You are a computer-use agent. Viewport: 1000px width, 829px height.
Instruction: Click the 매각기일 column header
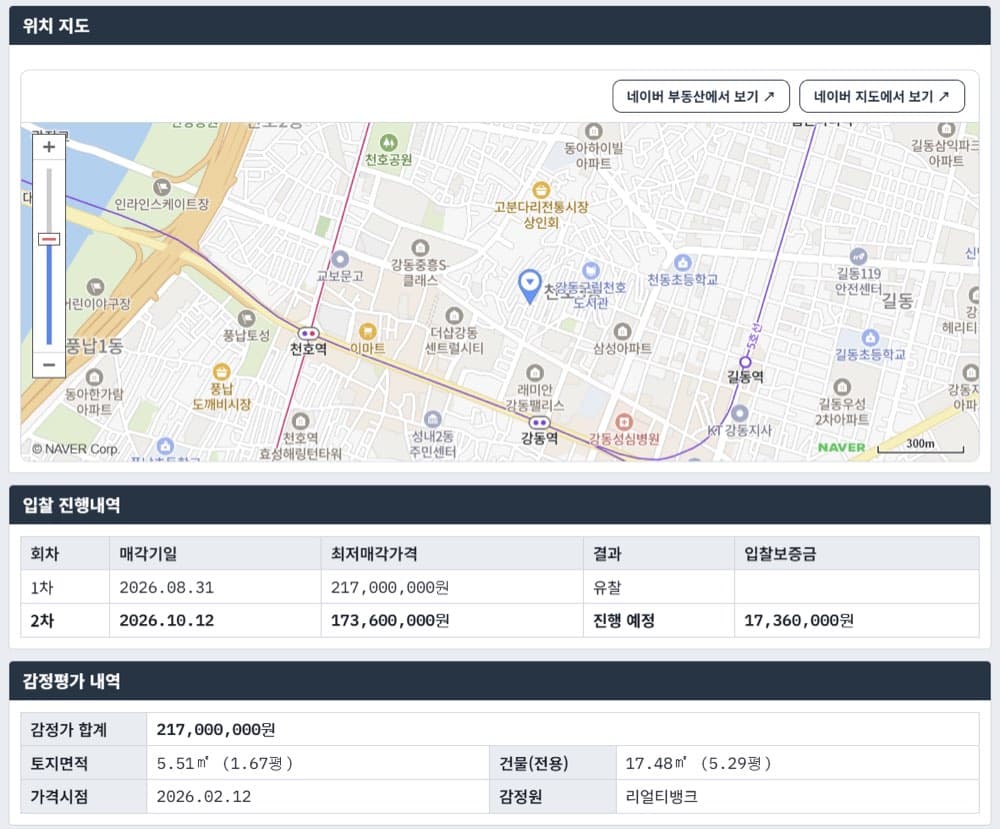pyautogui.click(x=215, y=554)
